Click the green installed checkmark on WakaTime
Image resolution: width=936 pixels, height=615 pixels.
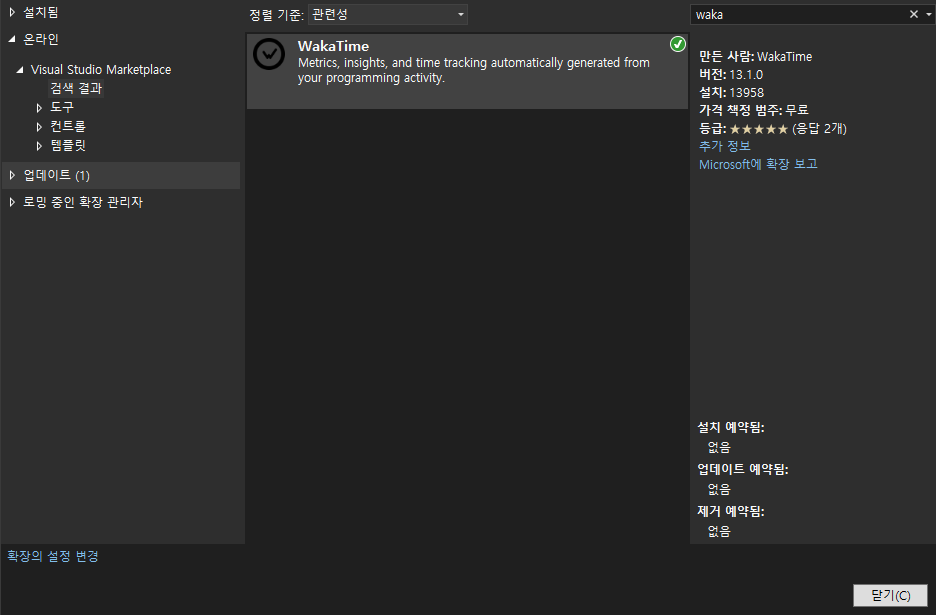(678, 44)
